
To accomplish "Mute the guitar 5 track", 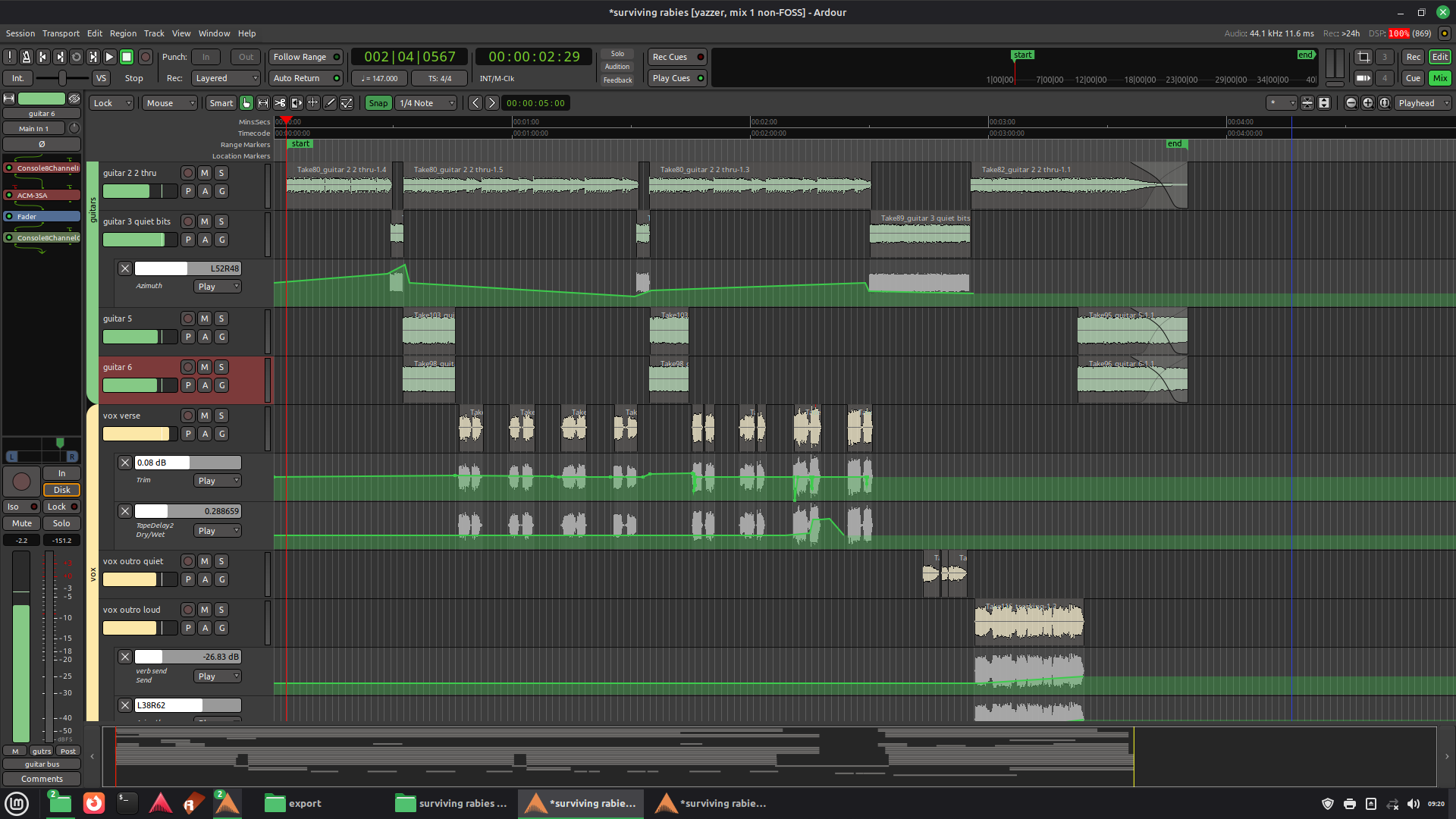I will click(205, 318).
